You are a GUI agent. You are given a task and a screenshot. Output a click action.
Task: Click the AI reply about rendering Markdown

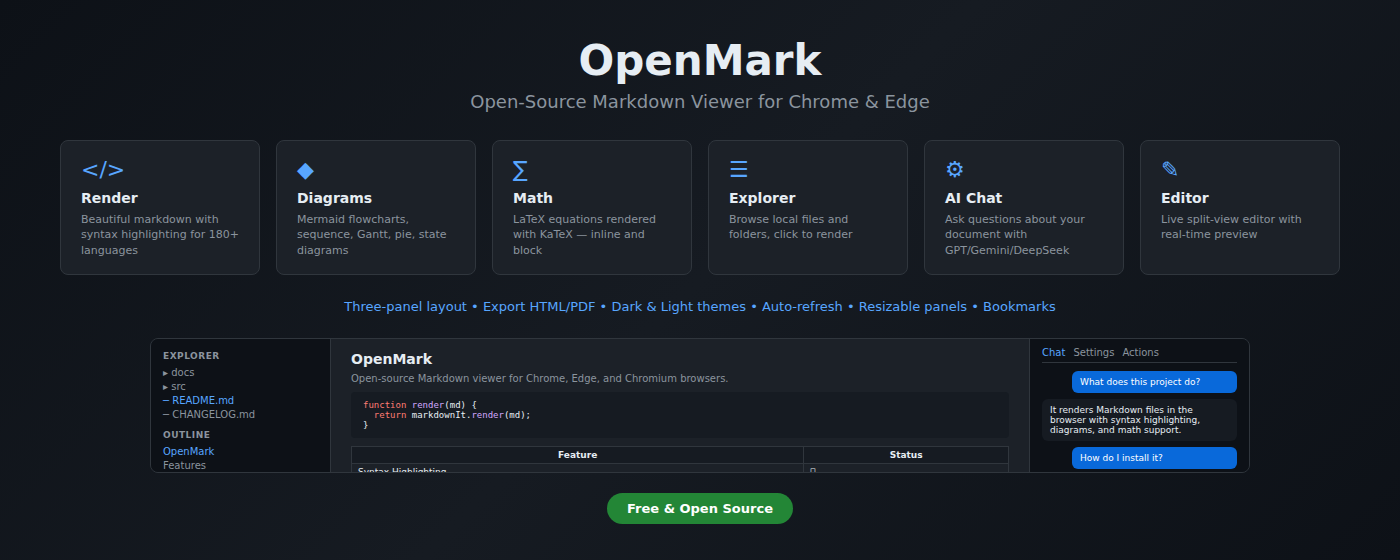[x=1139, y=420]
